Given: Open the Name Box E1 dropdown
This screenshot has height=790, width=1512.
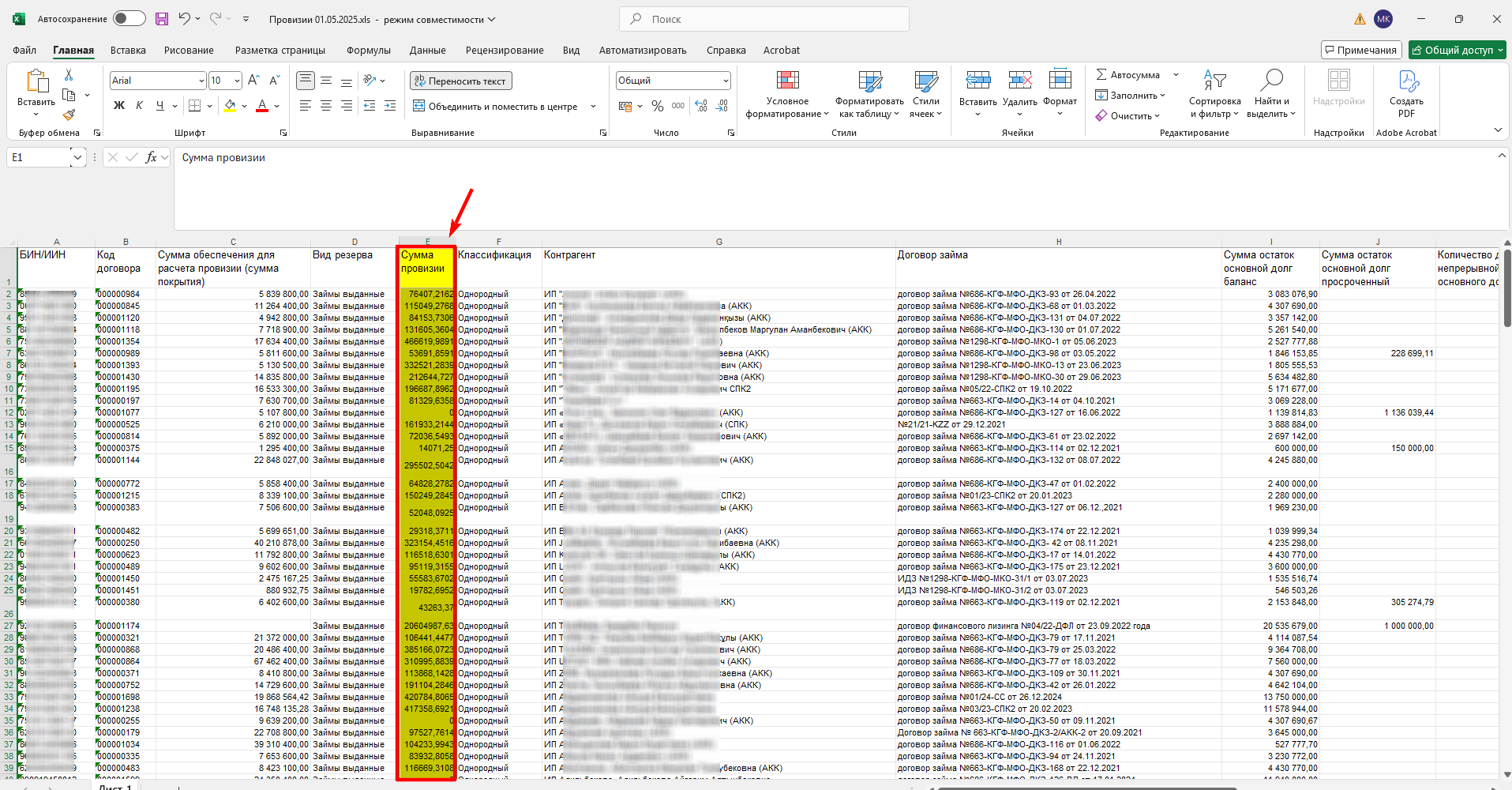Looking at the screenshot, I should (77, 157).
